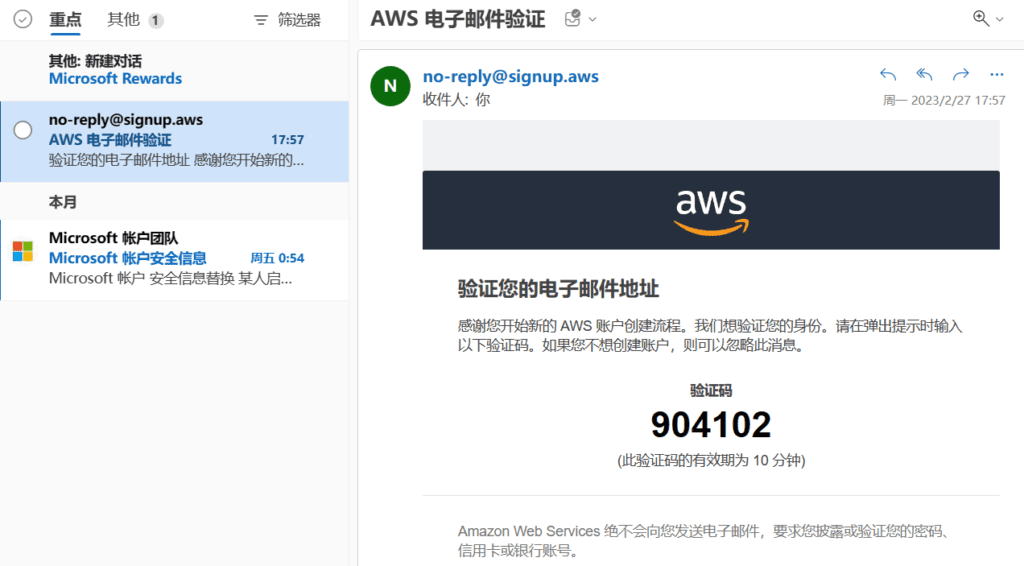The height and width of the screenshot is (566, 1024).
Task: Open the 筛选器 filter menu
Action: (x=287, y=20)
